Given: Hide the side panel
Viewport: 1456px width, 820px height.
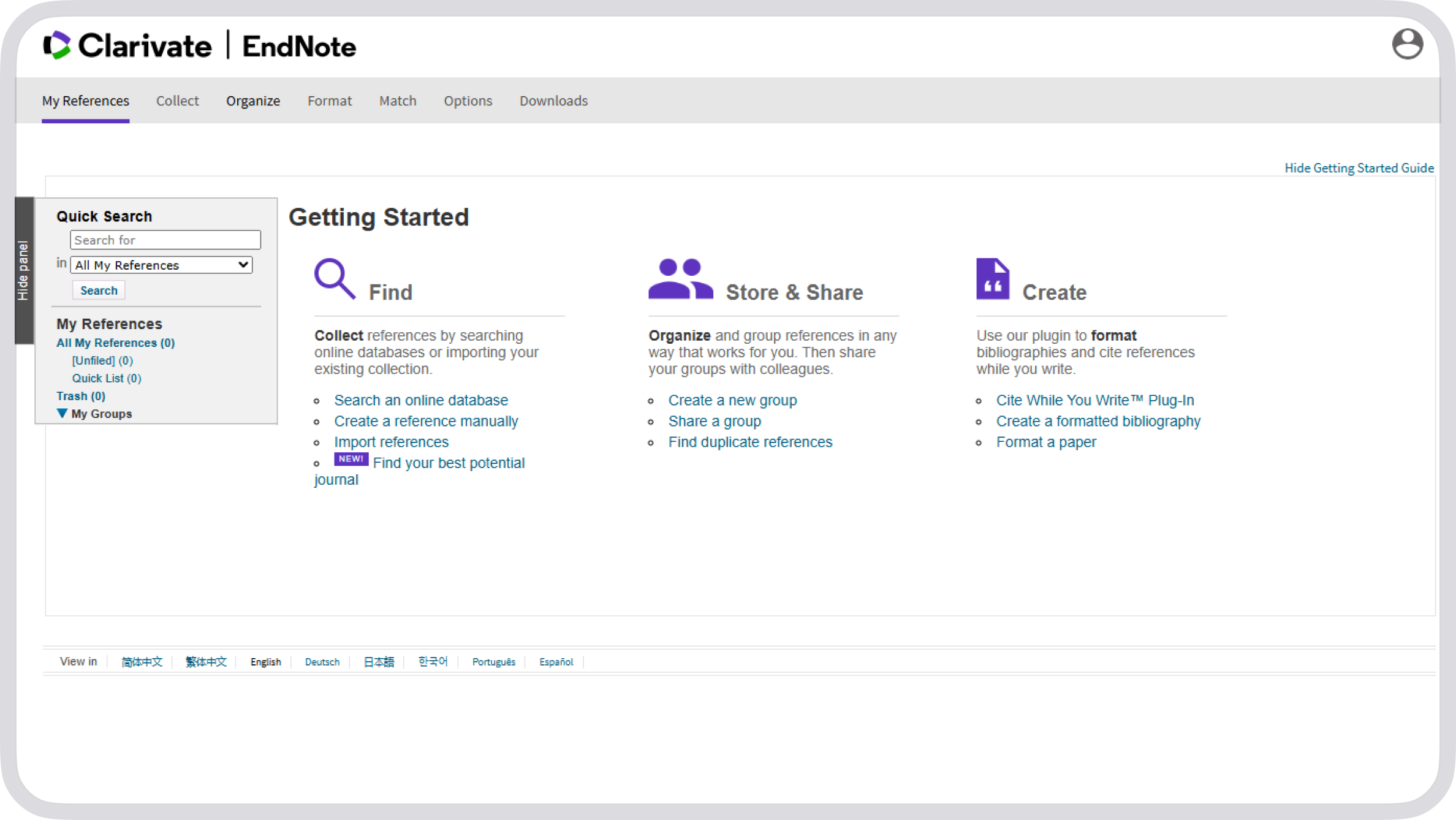Looking at the screenshot, I should click(x=24, y=270).
